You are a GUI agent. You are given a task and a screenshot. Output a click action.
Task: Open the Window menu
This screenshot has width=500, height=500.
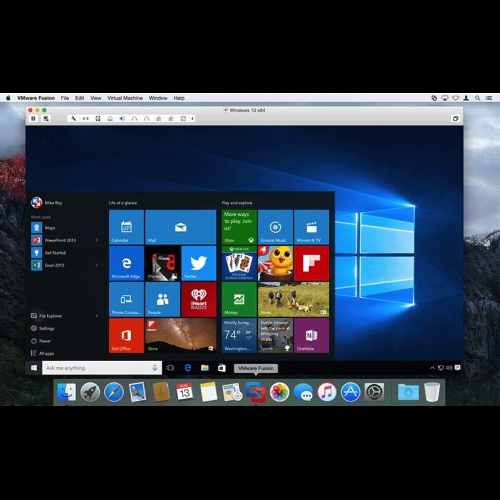(x=158, y=98)
